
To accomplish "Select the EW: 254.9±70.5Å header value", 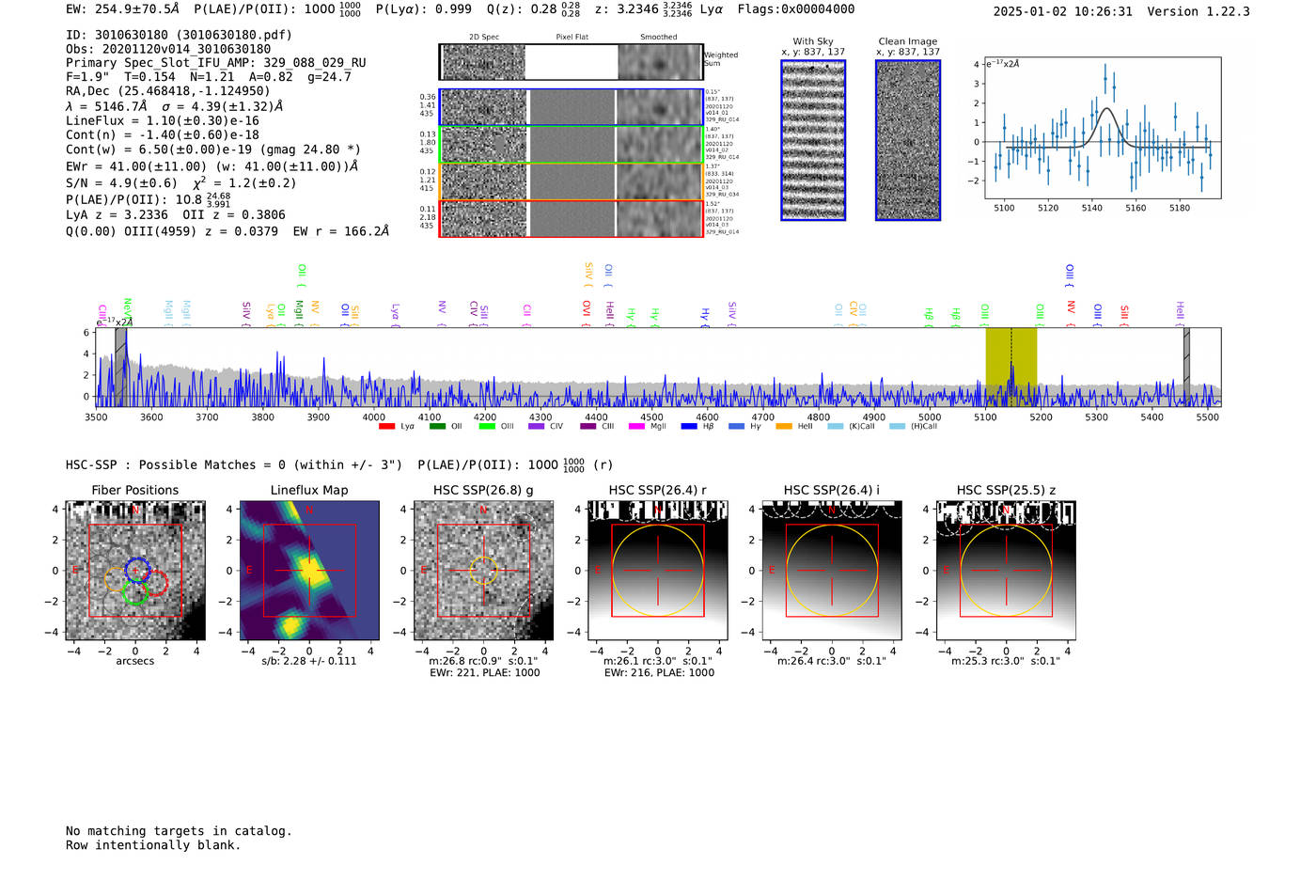I will tap(122, 9).
